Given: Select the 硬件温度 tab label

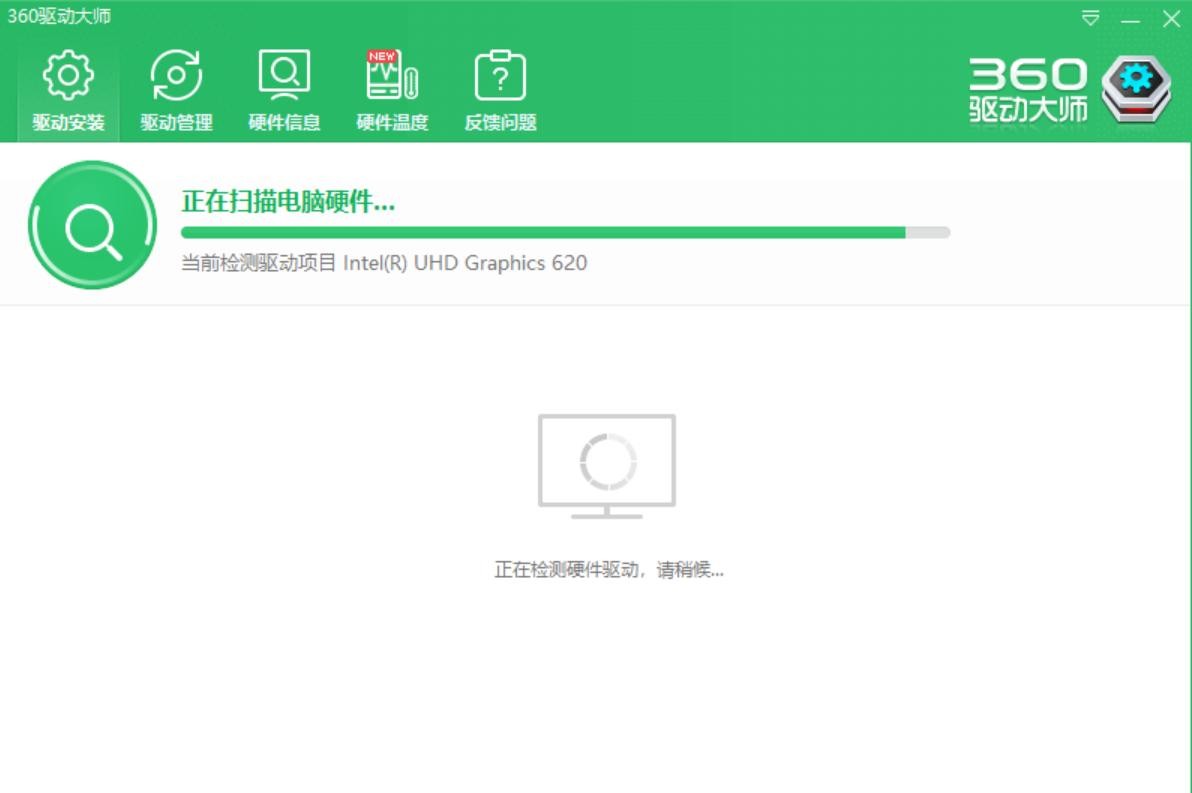Looking at the screenshot, I should (392, 123).
